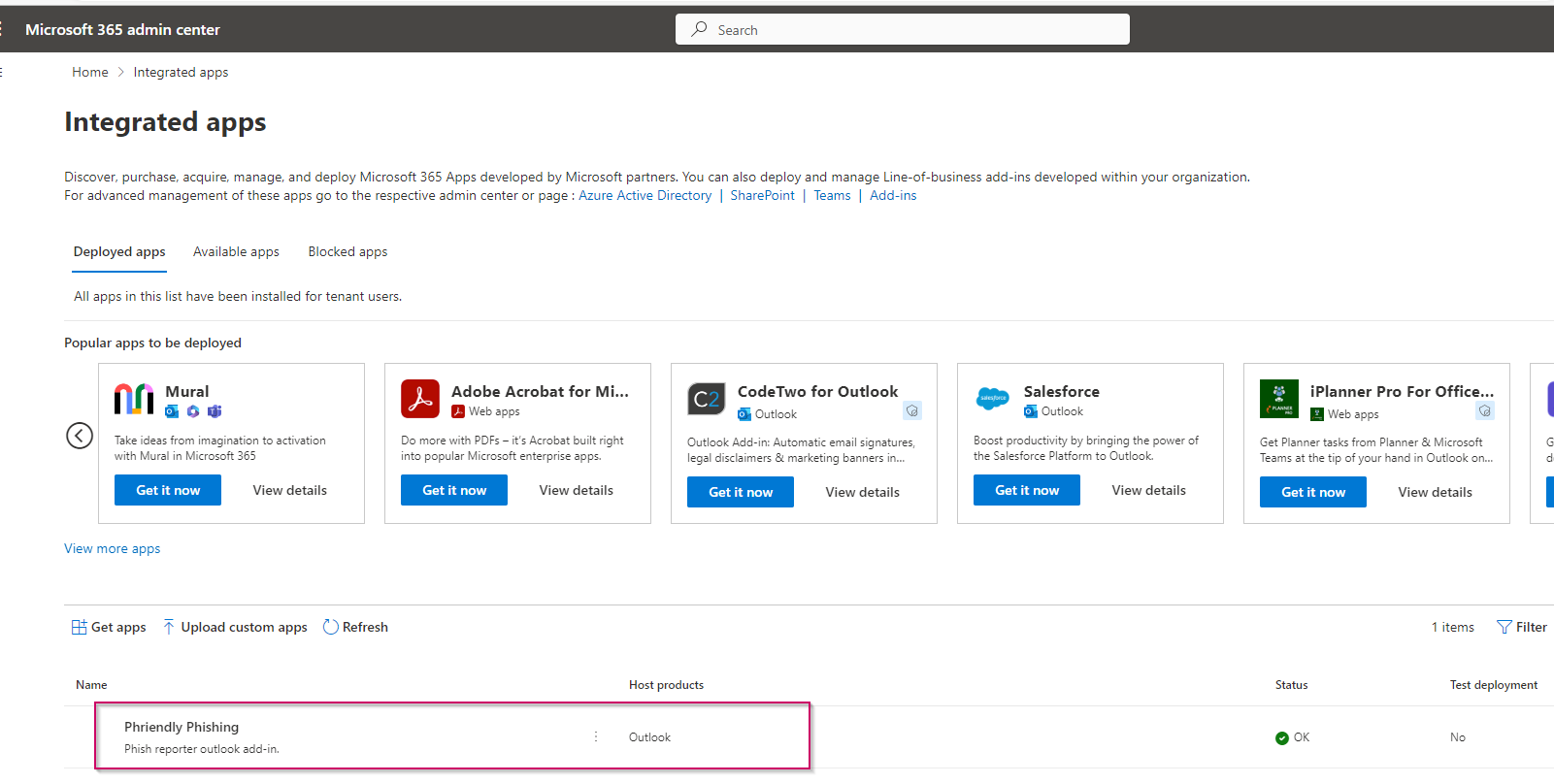
Task: Click the Refresh circular arrow icon
Action: click(x=331, y=627)
